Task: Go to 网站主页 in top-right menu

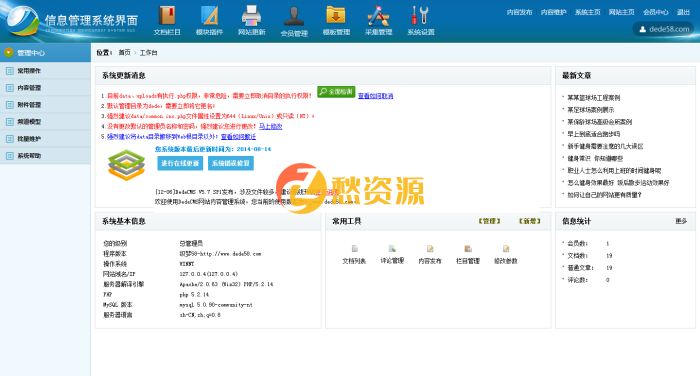Action: click(x=621, y=12)
